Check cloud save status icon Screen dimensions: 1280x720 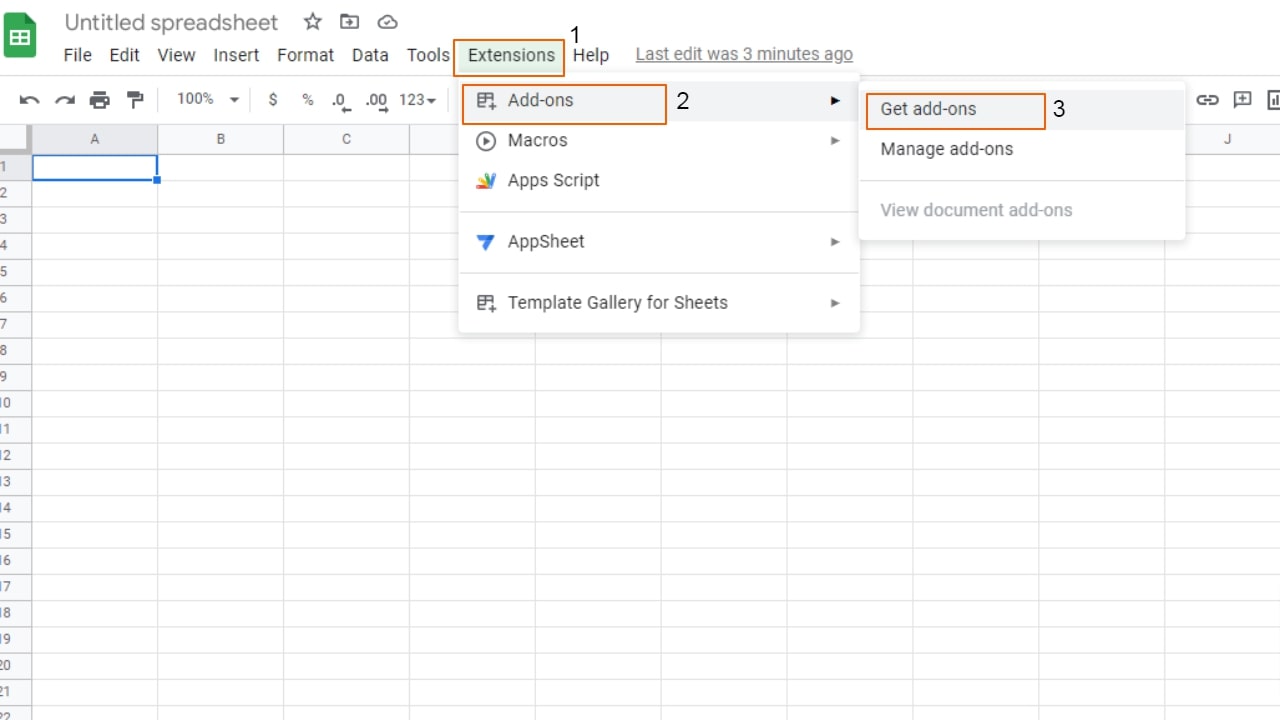(x=387, y=22)
